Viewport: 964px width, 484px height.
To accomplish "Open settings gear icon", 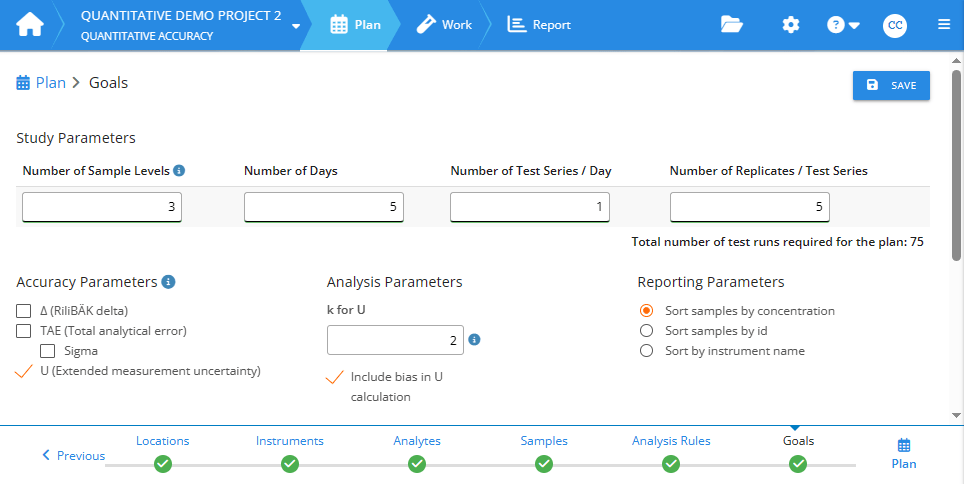I will coord(791,25).
